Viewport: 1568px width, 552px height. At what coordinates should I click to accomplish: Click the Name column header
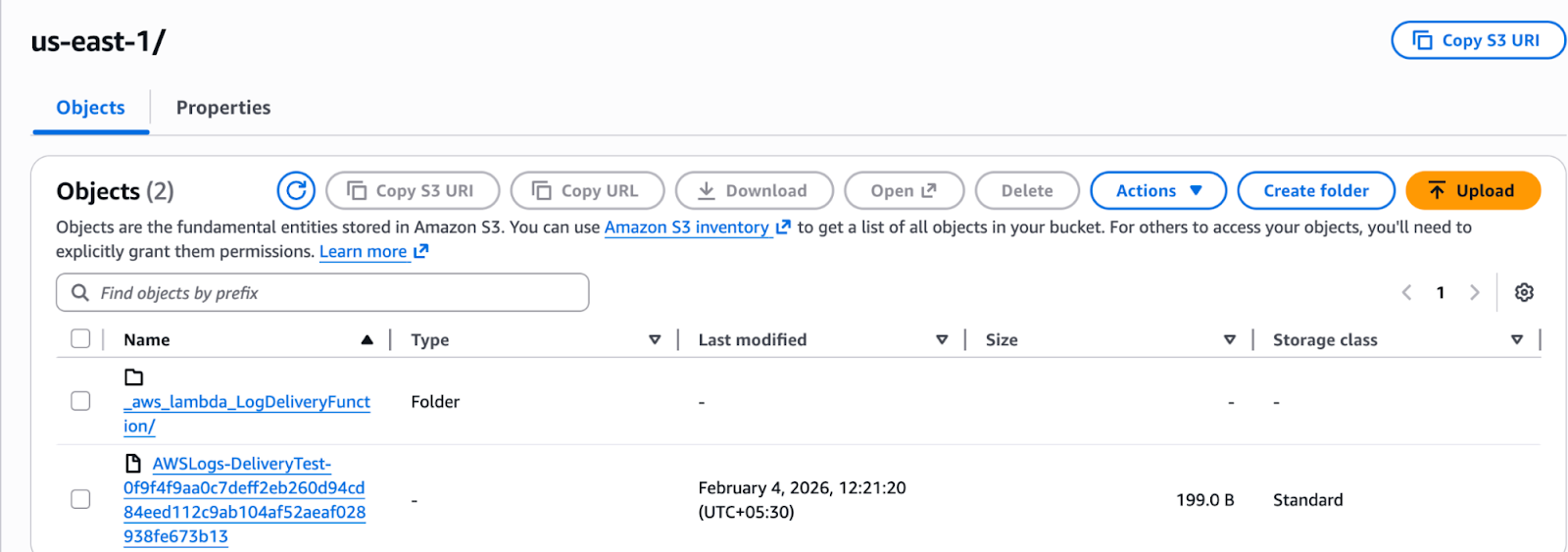point(147,339)
